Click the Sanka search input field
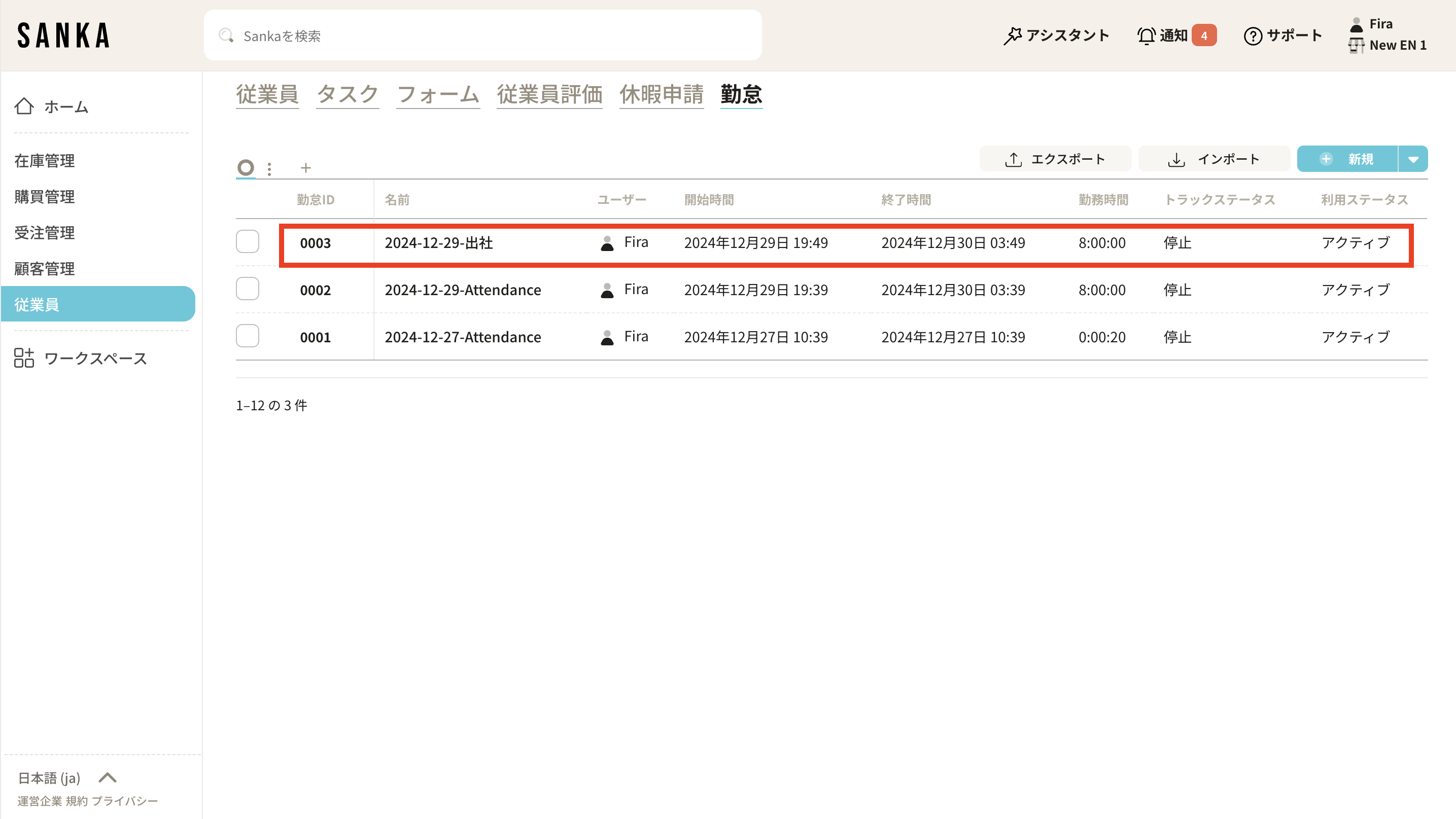Image resolution: width=1456 pixels, height=819 pixels. point(482,35)
